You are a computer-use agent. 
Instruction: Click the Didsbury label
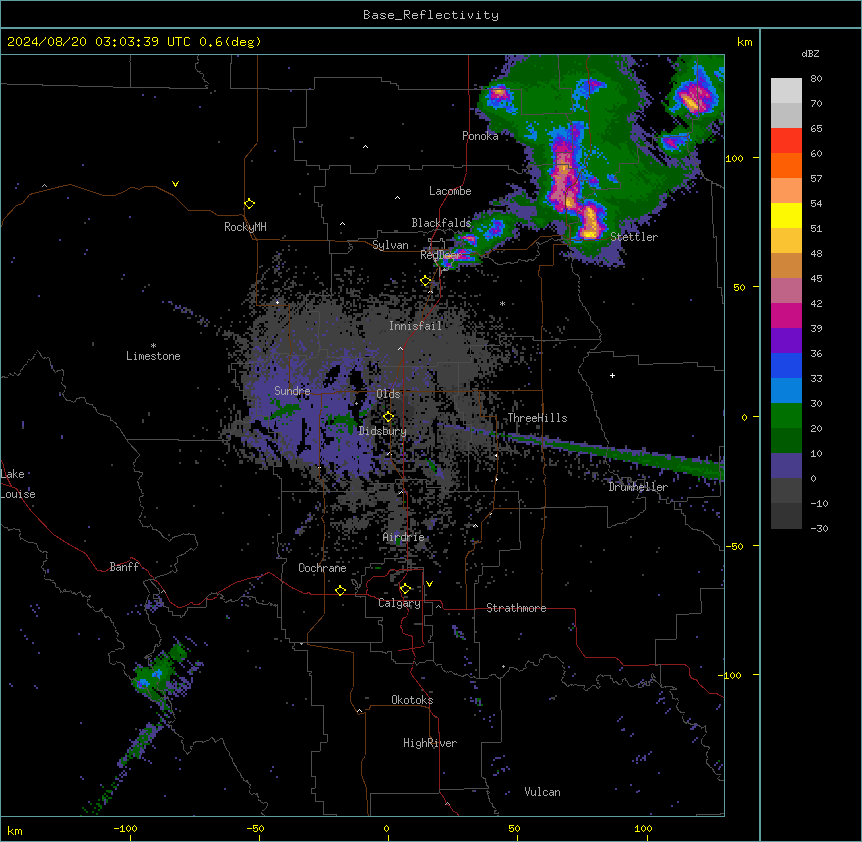click(x=383, y=431)
